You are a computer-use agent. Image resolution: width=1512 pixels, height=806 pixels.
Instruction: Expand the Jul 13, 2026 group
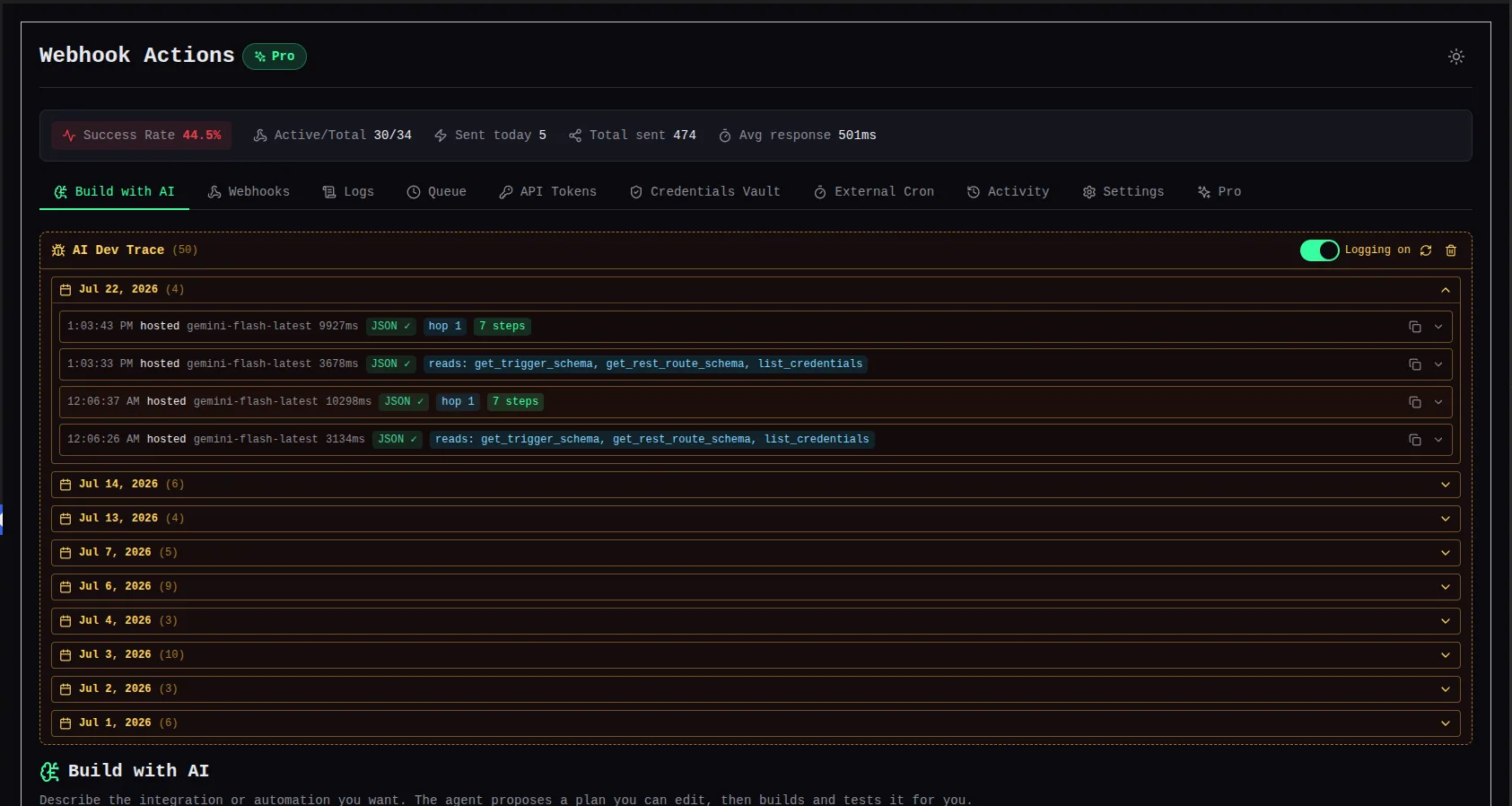click(756, 519)
